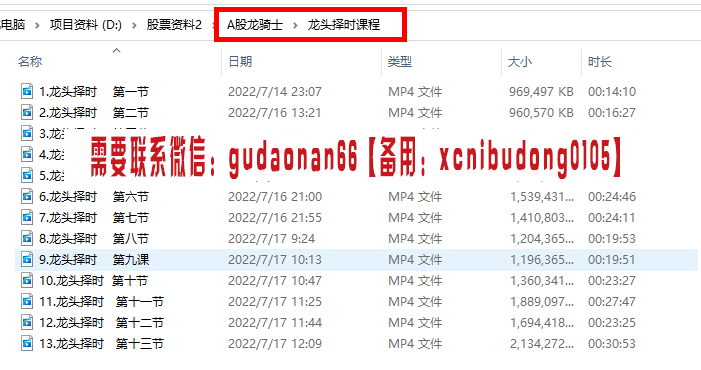Sort files by 日期 column header

240,61
